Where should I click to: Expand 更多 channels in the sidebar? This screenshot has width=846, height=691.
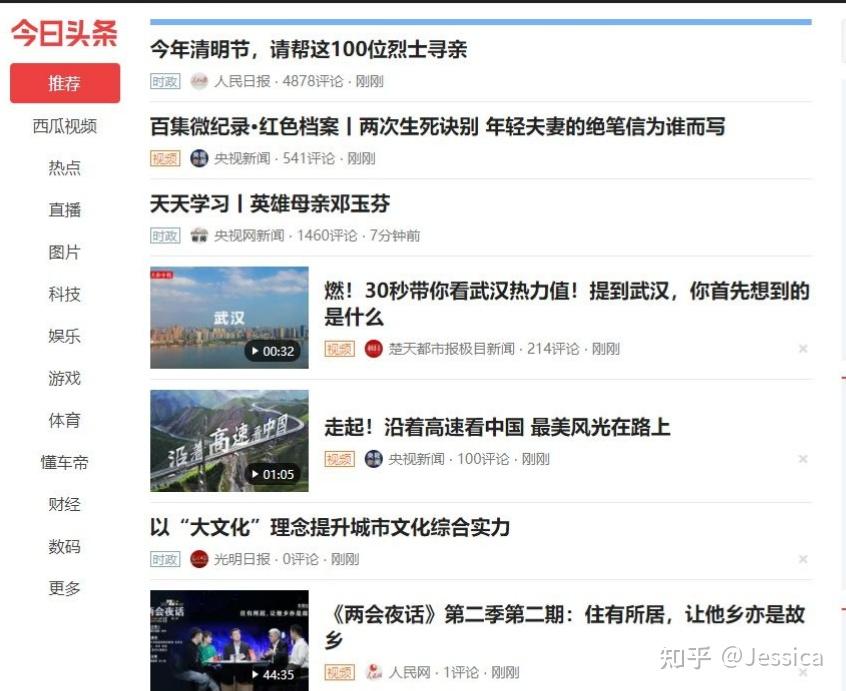(x=65, y=588)
